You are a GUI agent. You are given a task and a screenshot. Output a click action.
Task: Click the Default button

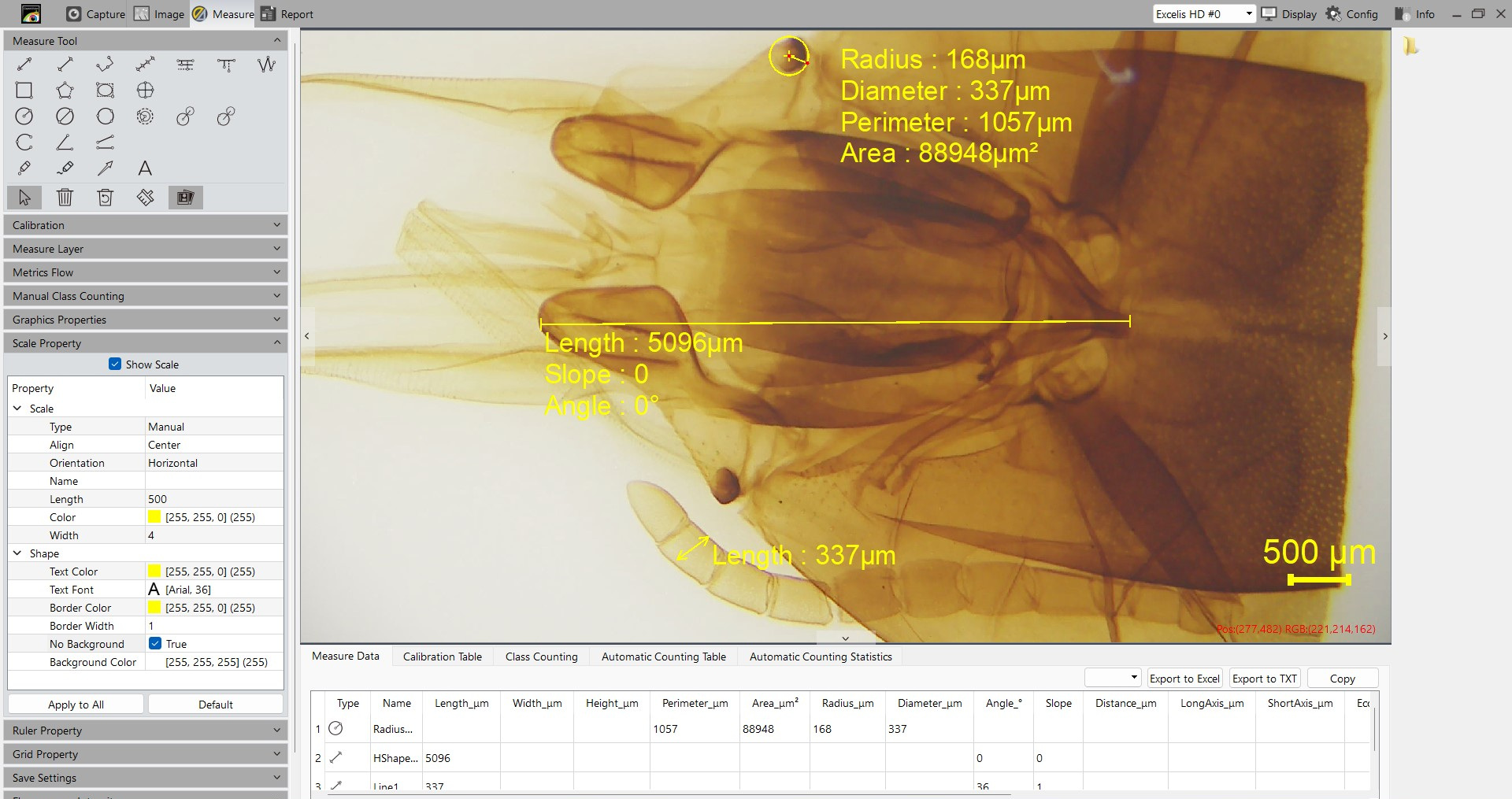[216, 705]
